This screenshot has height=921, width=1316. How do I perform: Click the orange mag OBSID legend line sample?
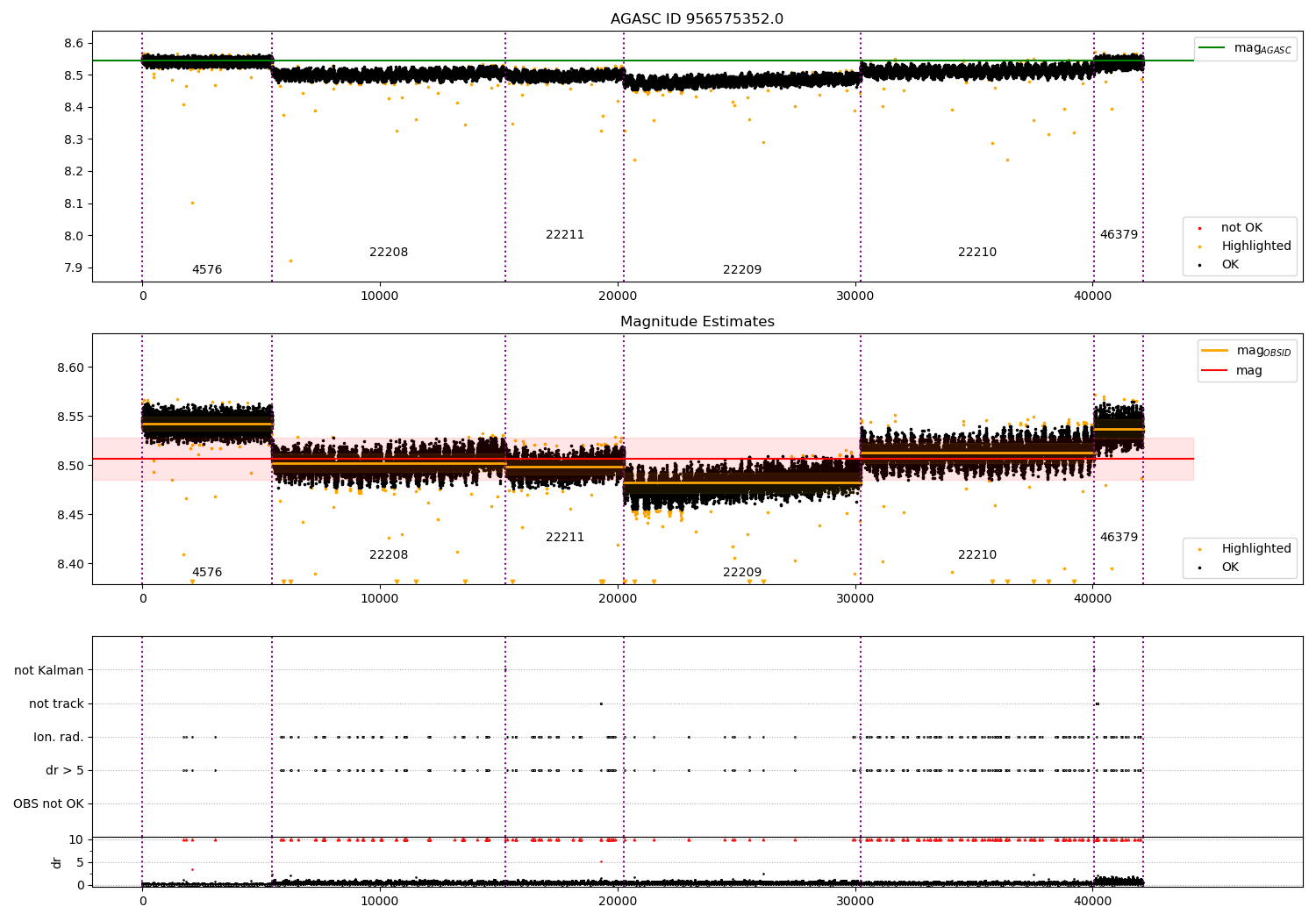pos(1215,350)
